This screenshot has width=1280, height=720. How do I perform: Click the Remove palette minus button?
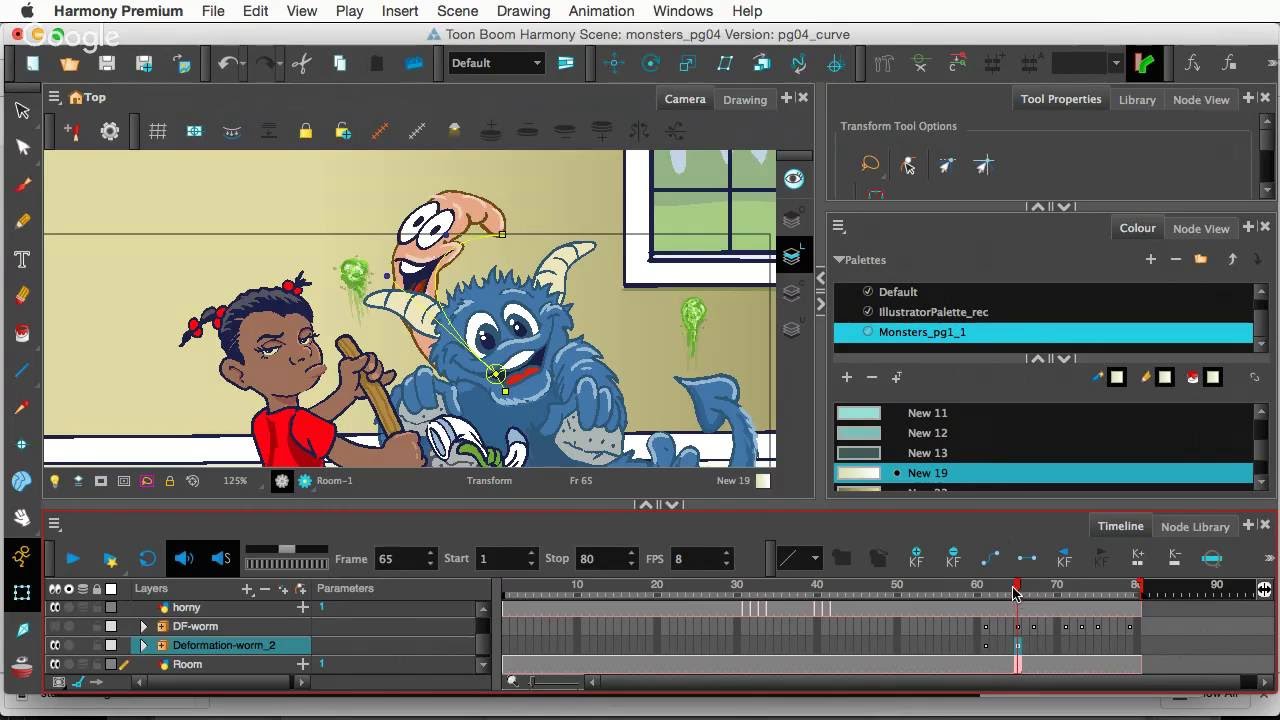click(x=1175, y=259)
